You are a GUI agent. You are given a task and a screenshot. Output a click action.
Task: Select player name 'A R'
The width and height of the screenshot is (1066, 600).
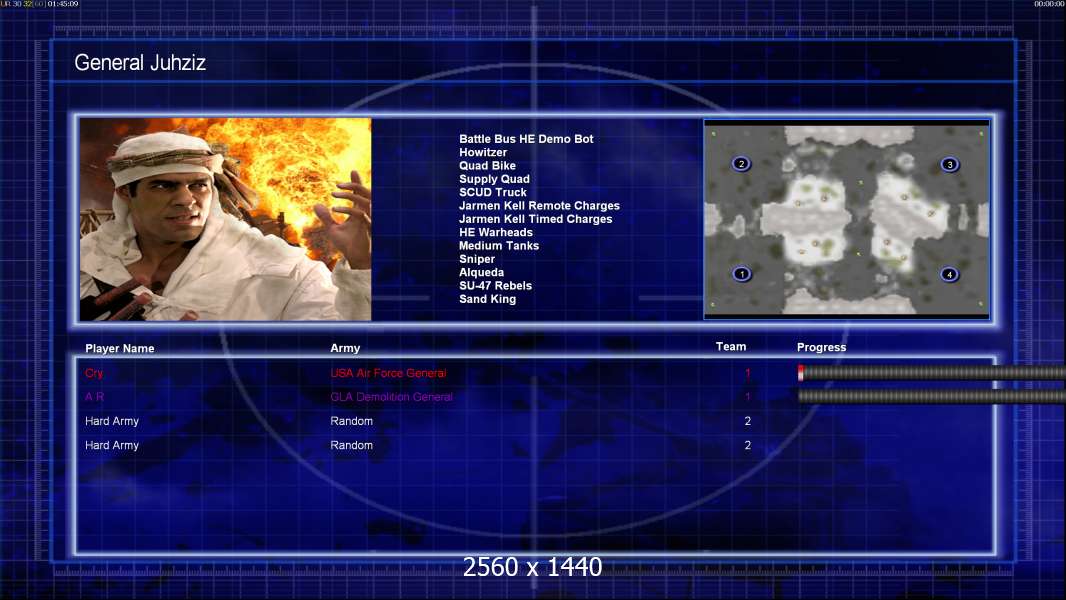pyautogui.click(x=94, y=397)
